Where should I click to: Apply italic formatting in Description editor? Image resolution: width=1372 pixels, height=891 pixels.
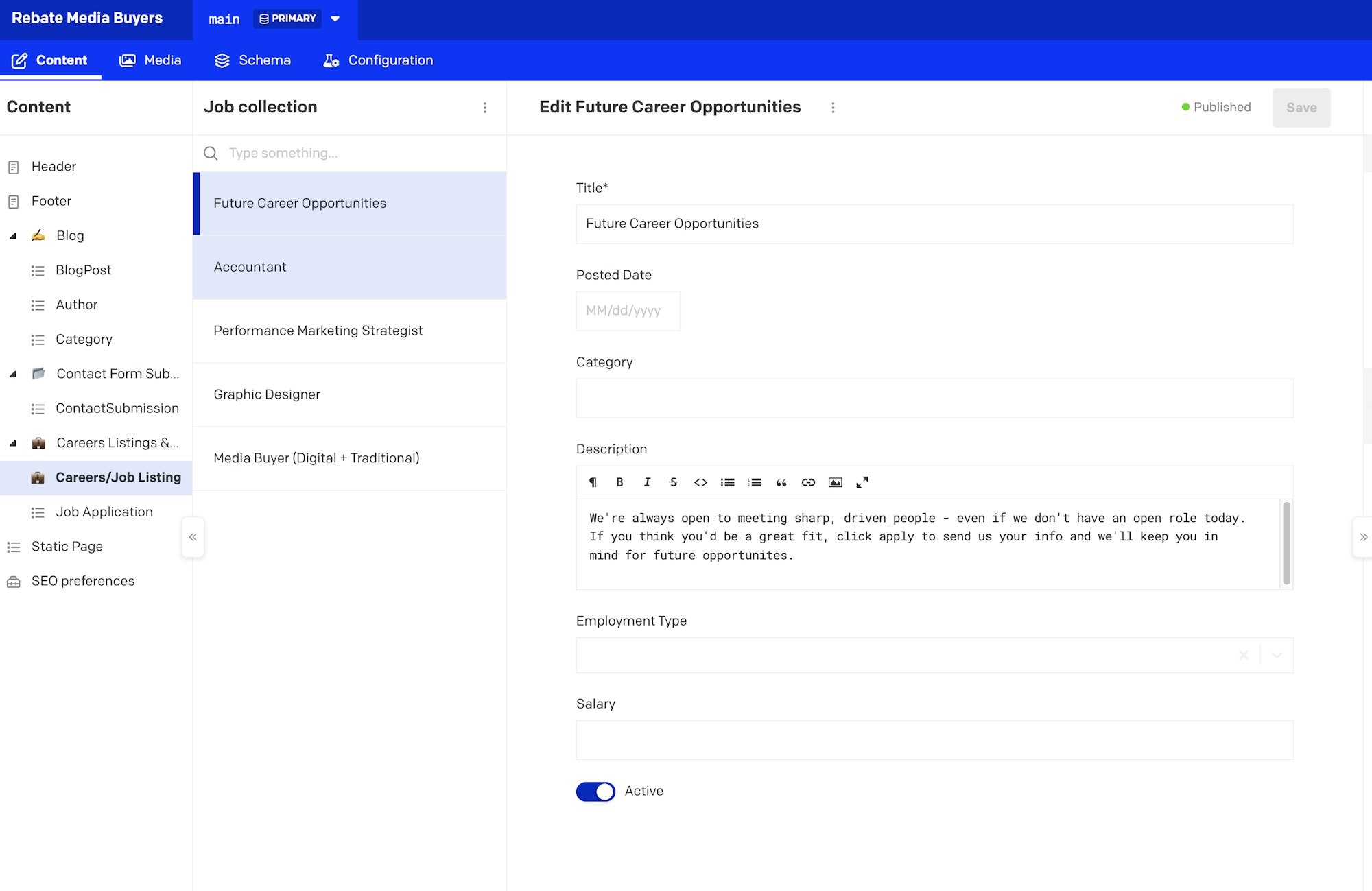coord(646,482)
